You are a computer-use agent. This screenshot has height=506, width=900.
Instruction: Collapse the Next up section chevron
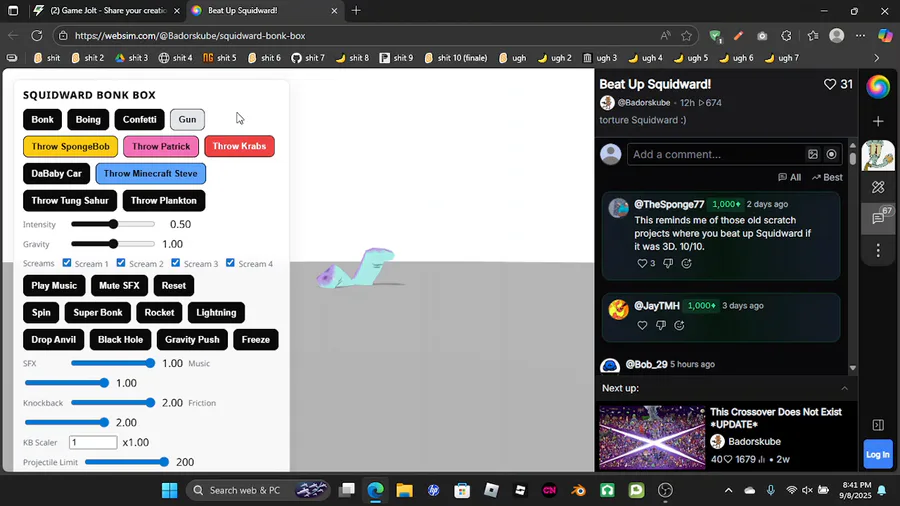(844, 388)
